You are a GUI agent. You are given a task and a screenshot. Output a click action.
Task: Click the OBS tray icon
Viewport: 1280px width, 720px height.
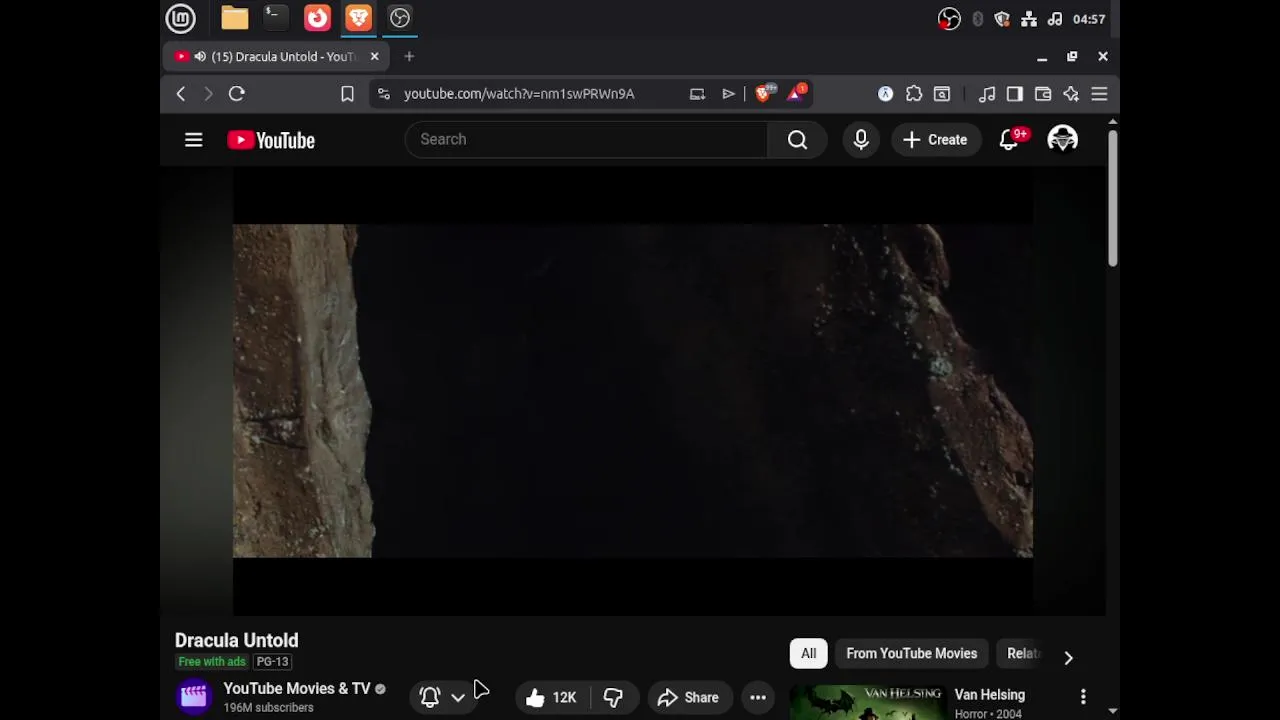point(949,19)
